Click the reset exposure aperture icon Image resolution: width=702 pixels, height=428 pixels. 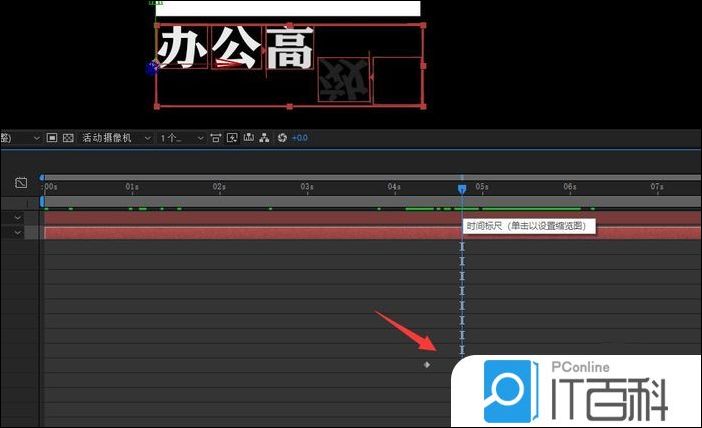282,138
